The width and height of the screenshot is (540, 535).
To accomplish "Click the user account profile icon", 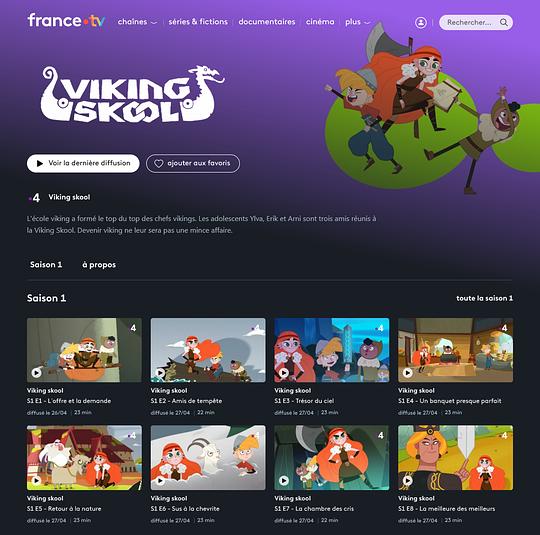I will (x=420, y=22).
